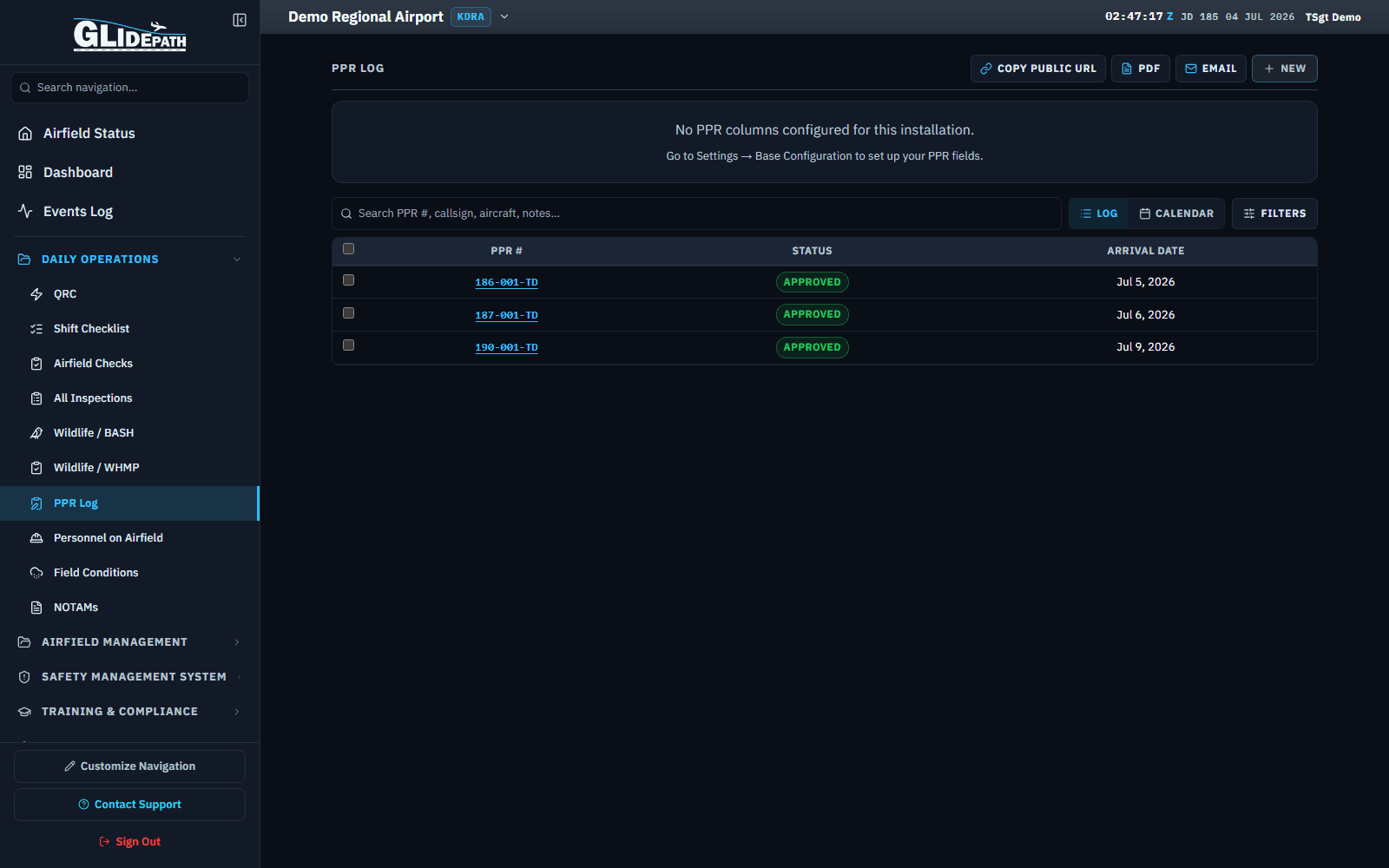Check the box for PPR 186-001-TD

[x=349, y=280]
